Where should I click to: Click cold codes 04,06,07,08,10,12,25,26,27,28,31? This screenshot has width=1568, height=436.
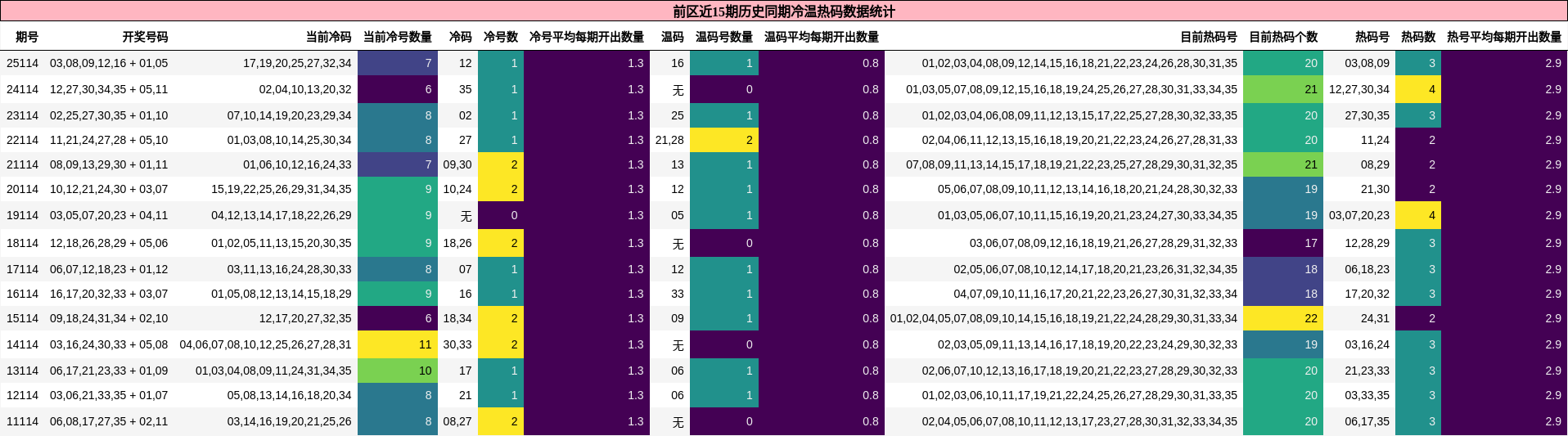pos(265,344)
